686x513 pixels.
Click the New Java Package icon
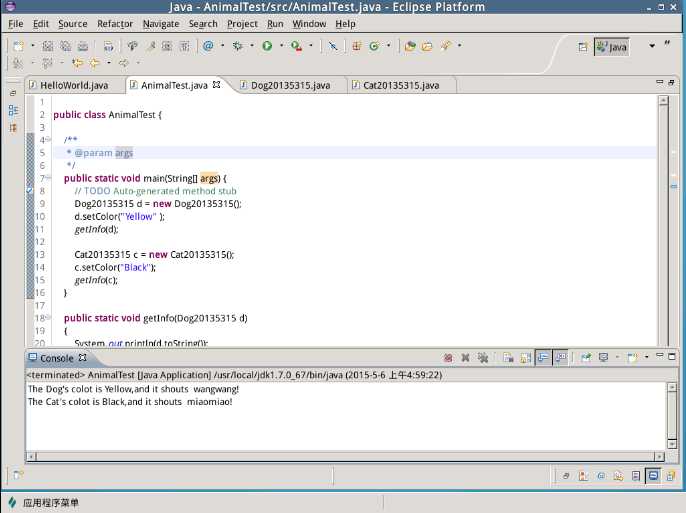(357, 46)
